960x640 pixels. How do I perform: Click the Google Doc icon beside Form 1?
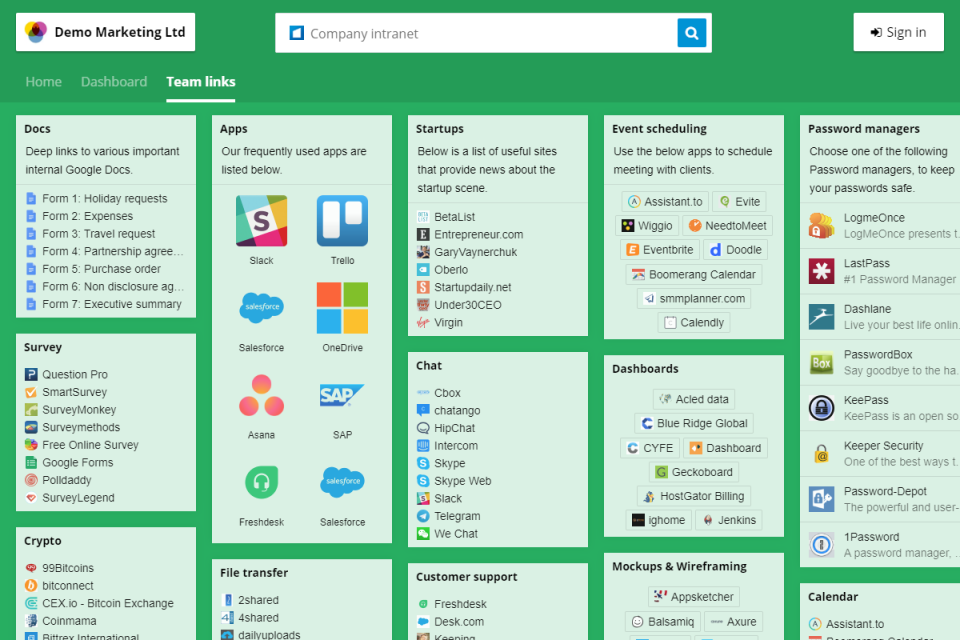point(31,198)
